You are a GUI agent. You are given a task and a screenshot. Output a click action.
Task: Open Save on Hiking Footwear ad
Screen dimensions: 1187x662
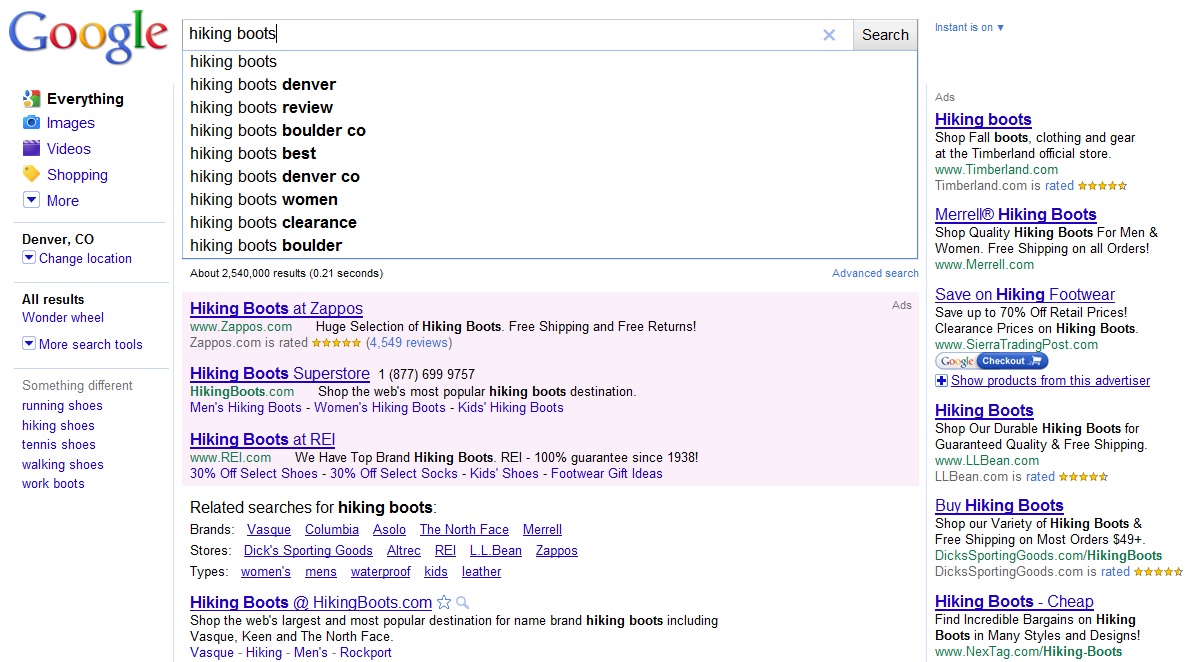click(1024, 295)
